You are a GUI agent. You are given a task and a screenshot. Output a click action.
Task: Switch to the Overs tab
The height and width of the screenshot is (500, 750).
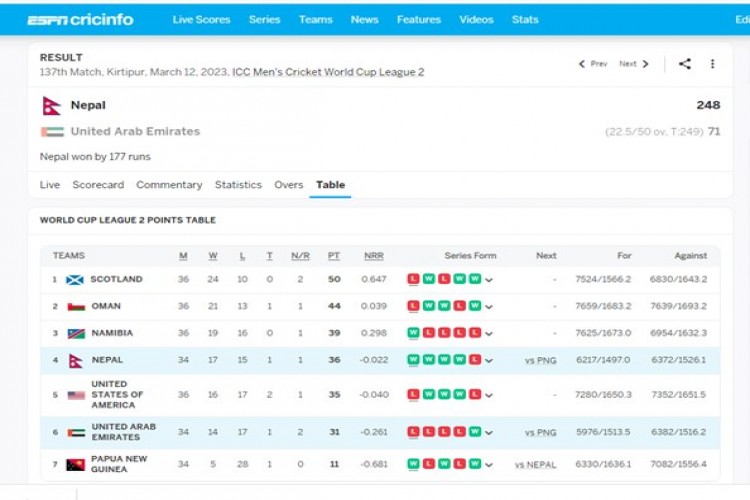[288, 185]
